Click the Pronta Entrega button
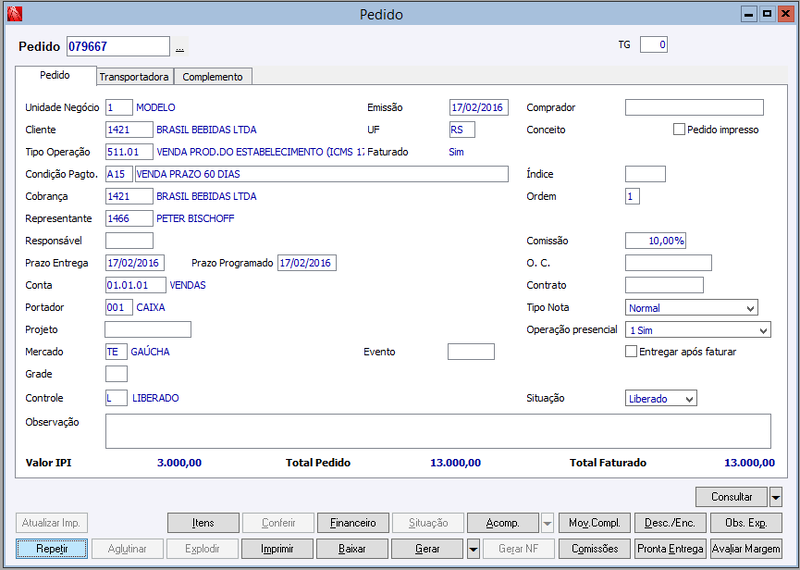This screenshot has width=800, height=570. coord(670,549)
